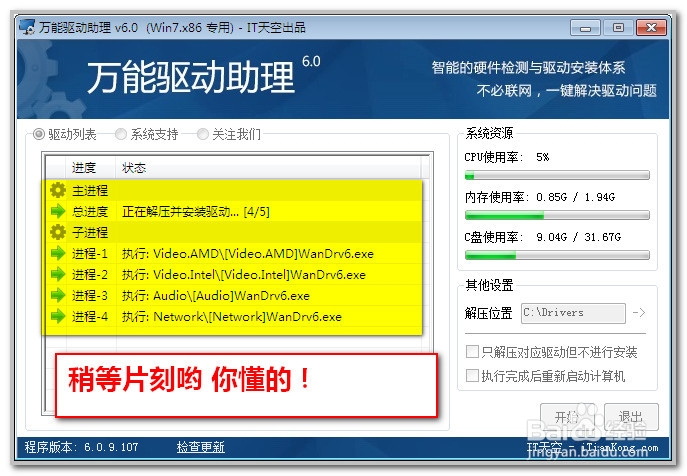
Task: Close the 万能驱动助理 window
Action: (x=652, y=28)
